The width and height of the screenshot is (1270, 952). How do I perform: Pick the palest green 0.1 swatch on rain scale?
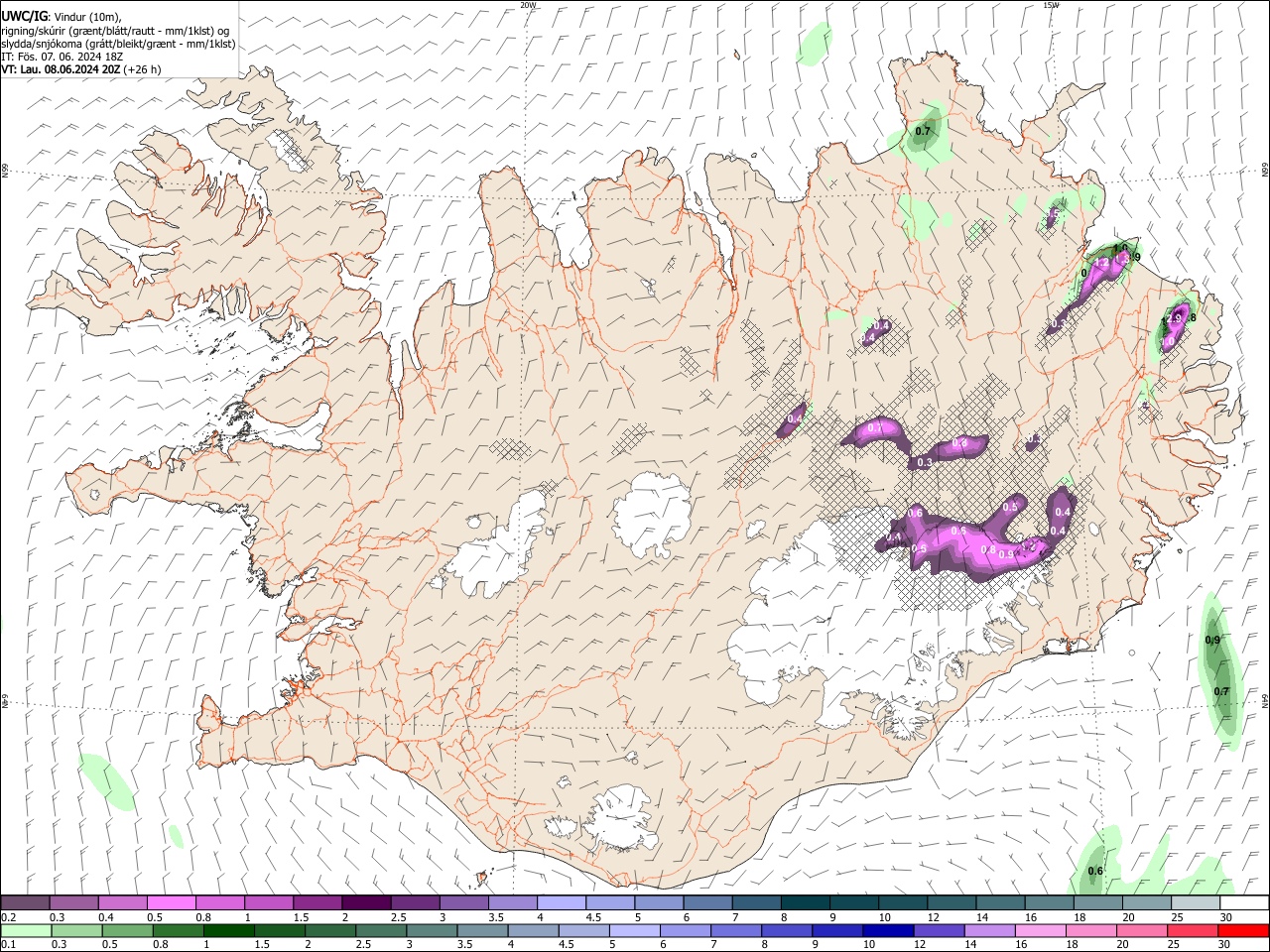coord(26,930)
